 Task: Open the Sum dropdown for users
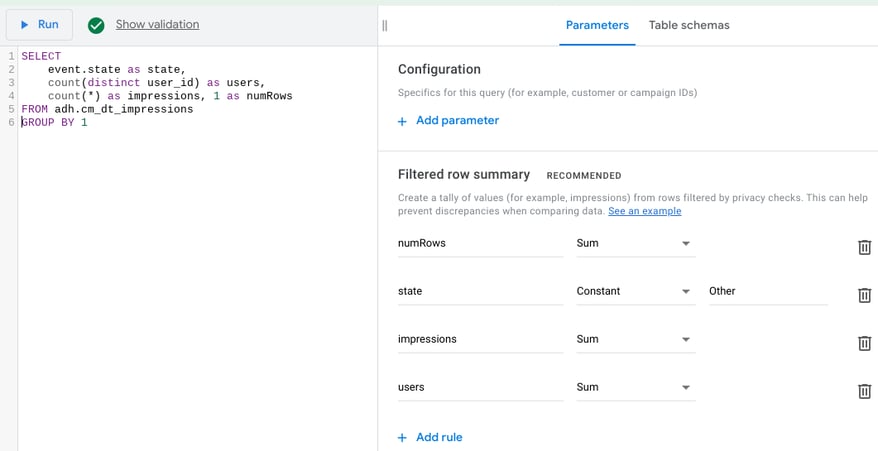[x=636, y=387]
